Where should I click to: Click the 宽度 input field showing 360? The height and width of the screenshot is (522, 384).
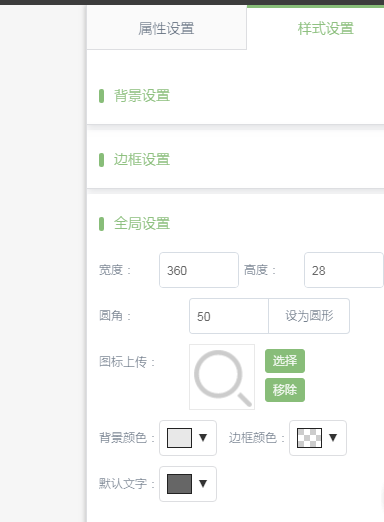coord(199,270)
